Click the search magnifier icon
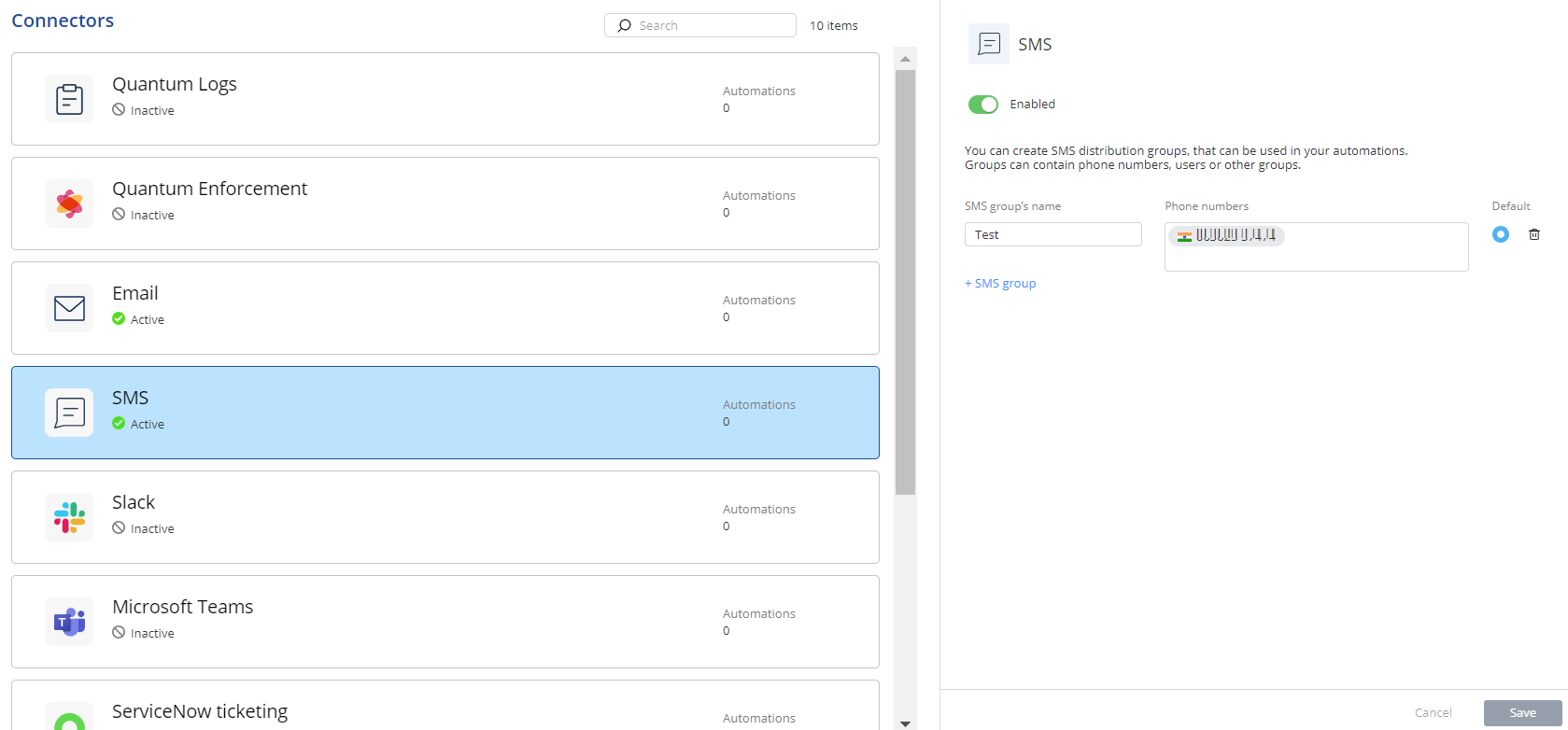This screenshot has width=1568, height=730. (x=625, y=25)
